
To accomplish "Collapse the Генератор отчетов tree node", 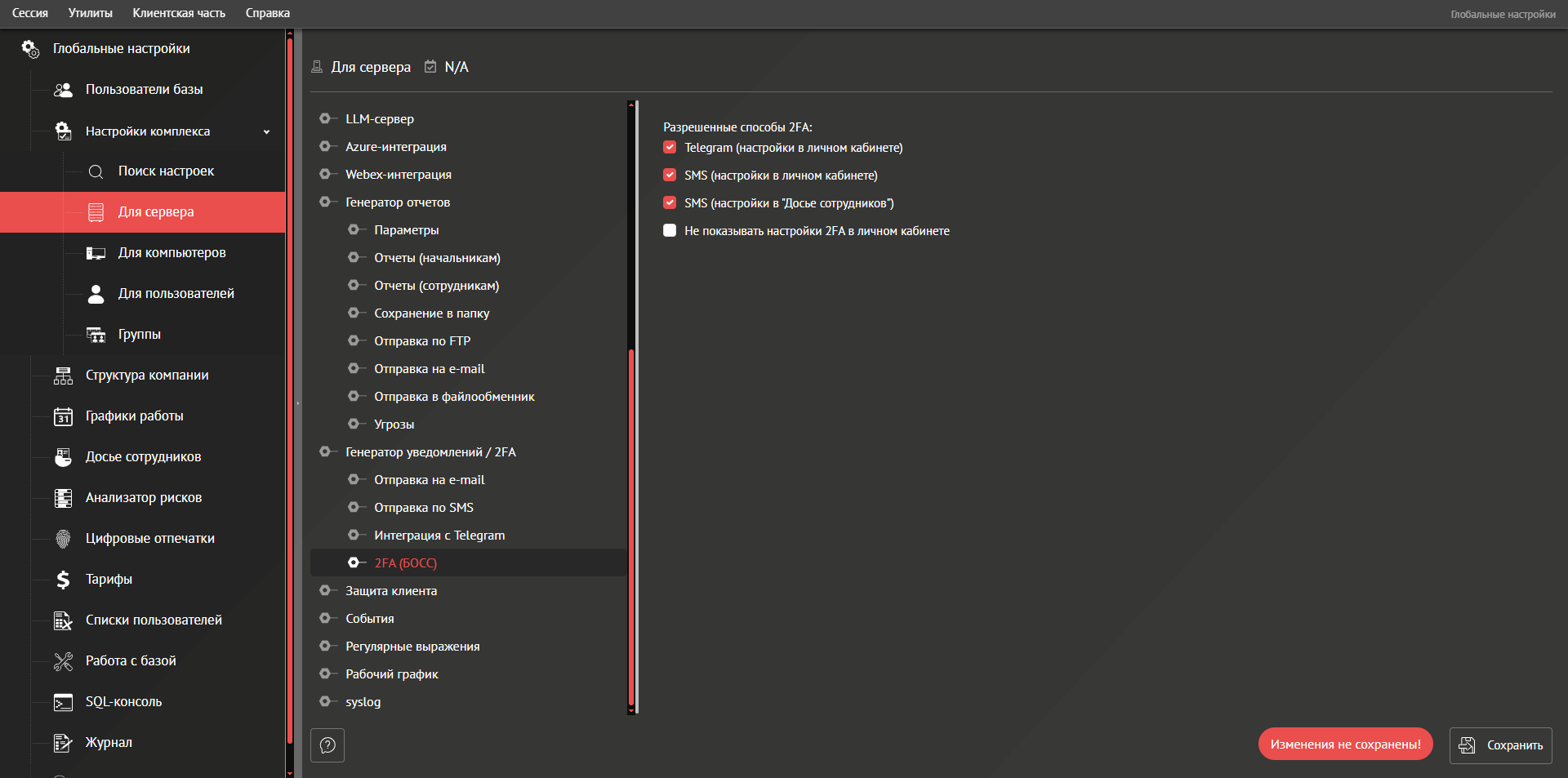I will click(325, 202).
